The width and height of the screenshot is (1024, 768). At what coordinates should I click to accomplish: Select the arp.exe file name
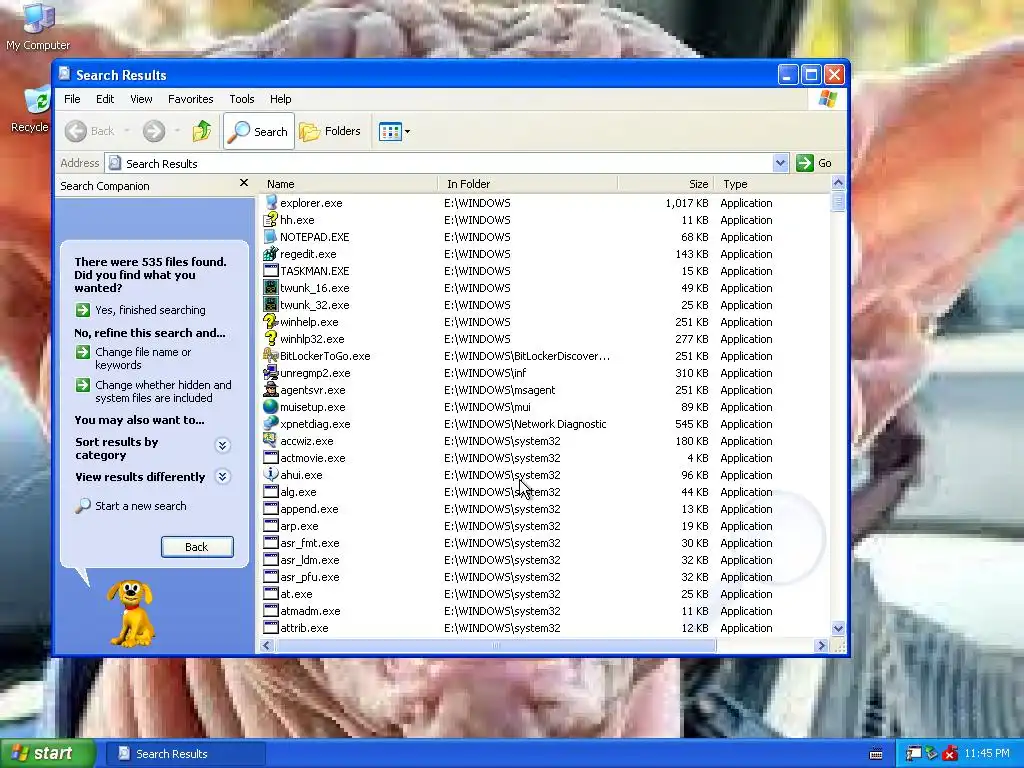(300, 526)
